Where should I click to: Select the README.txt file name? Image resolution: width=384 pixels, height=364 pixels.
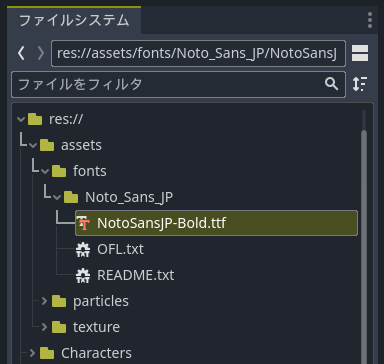click(136, 275)
